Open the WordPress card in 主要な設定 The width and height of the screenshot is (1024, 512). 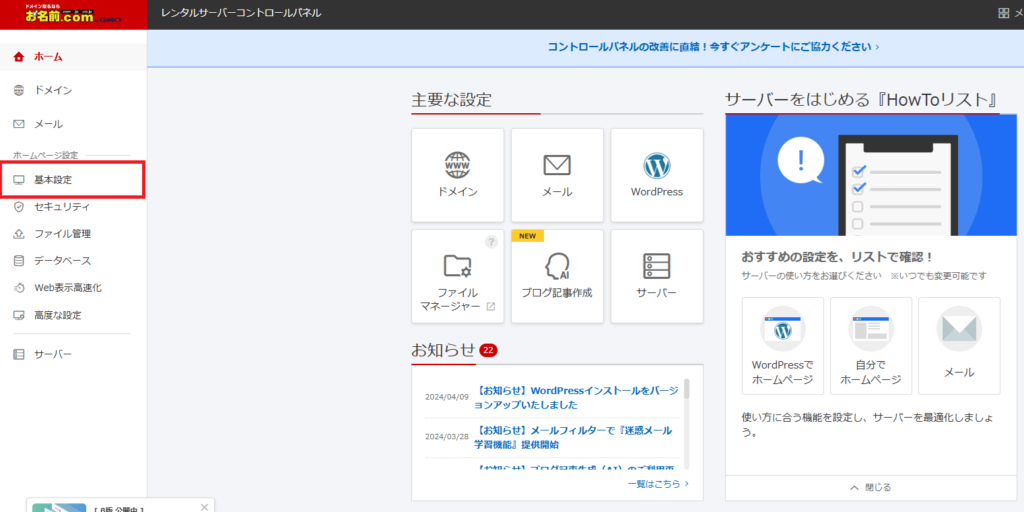pos(657,175)
